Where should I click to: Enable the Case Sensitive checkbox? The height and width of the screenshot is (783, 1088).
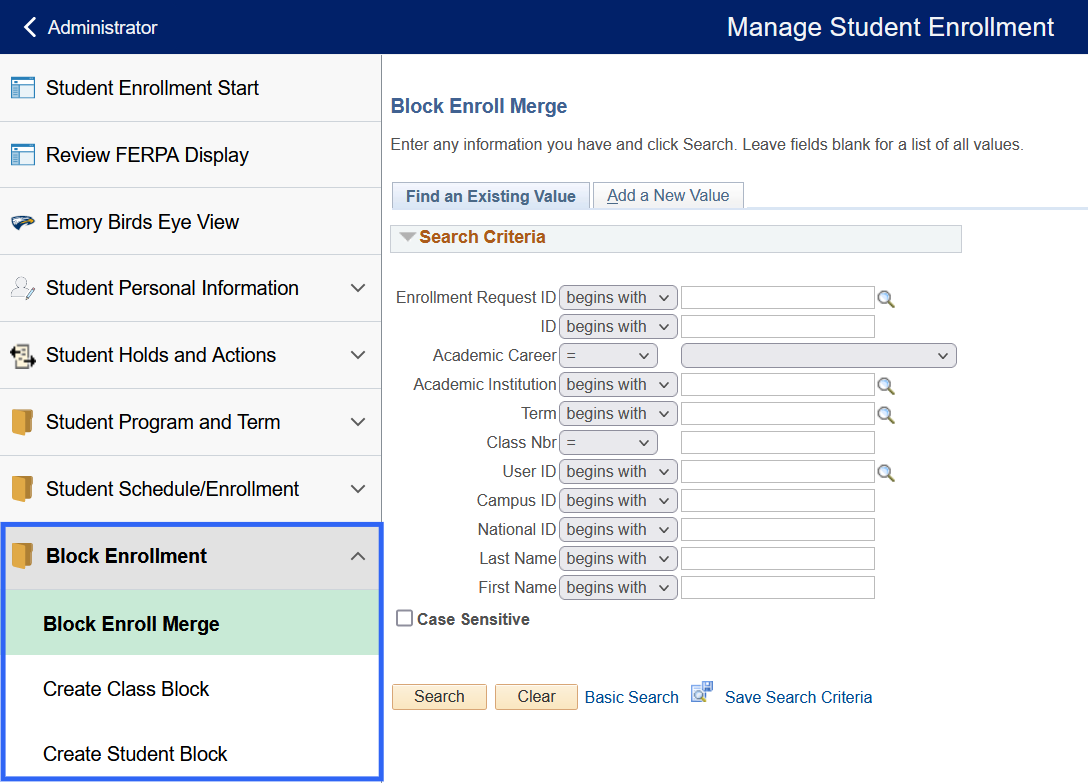404,619
